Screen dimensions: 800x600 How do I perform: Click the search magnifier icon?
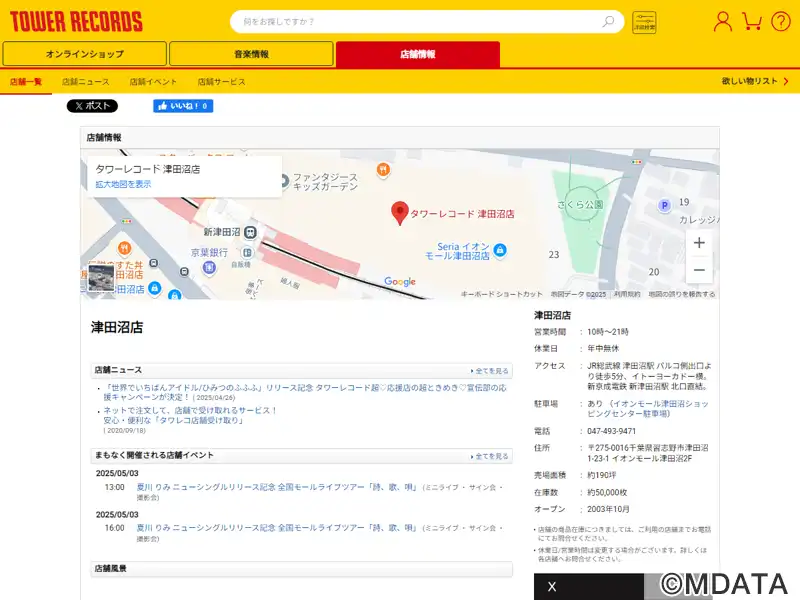pyautogui.click(x=608, y=21)
